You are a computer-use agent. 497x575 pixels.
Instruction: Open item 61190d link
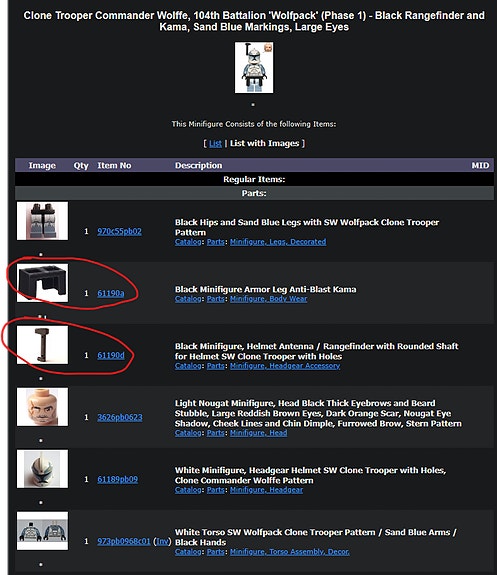(x=110, y=355)
